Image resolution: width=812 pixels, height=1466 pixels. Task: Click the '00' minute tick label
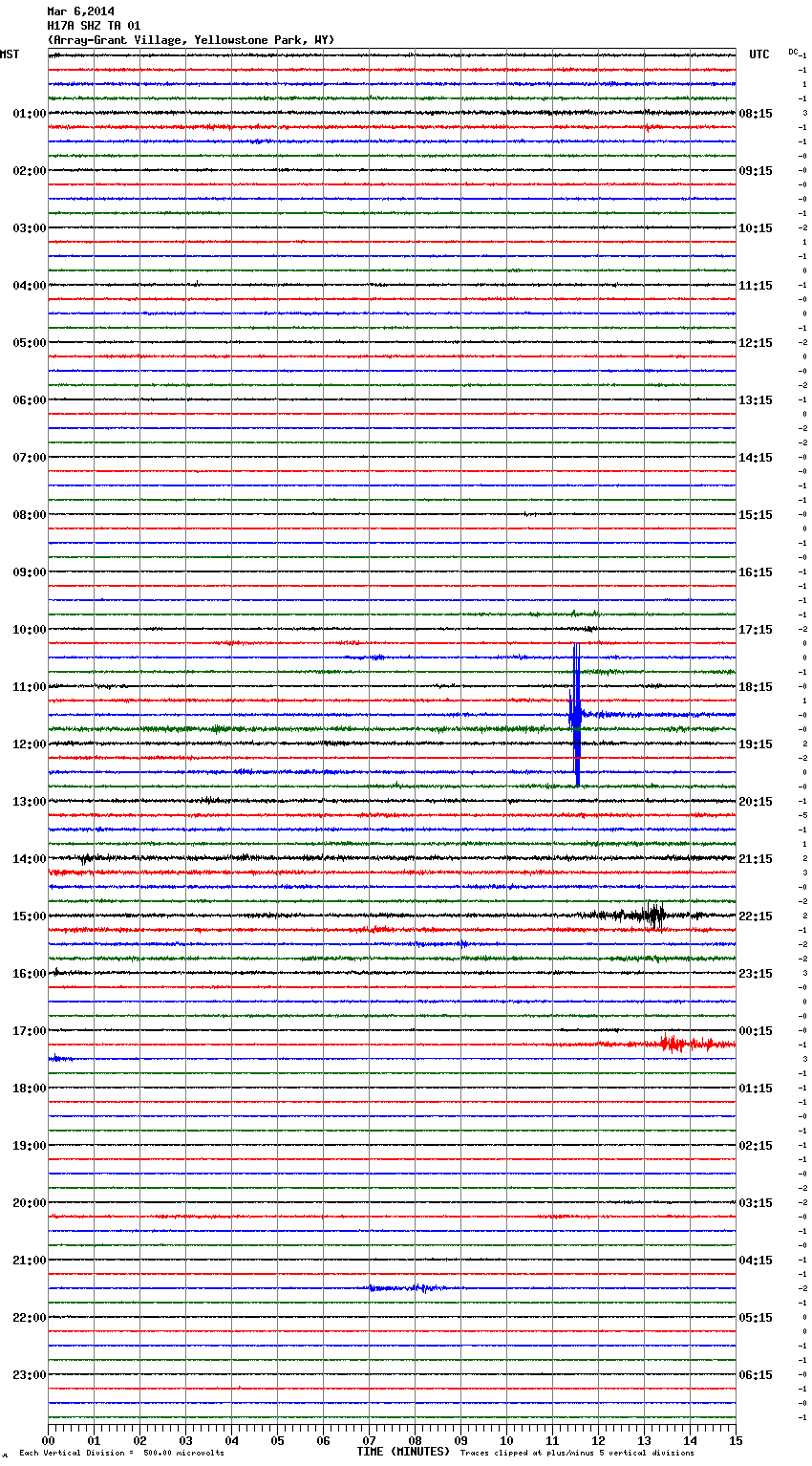point(48,1440)
